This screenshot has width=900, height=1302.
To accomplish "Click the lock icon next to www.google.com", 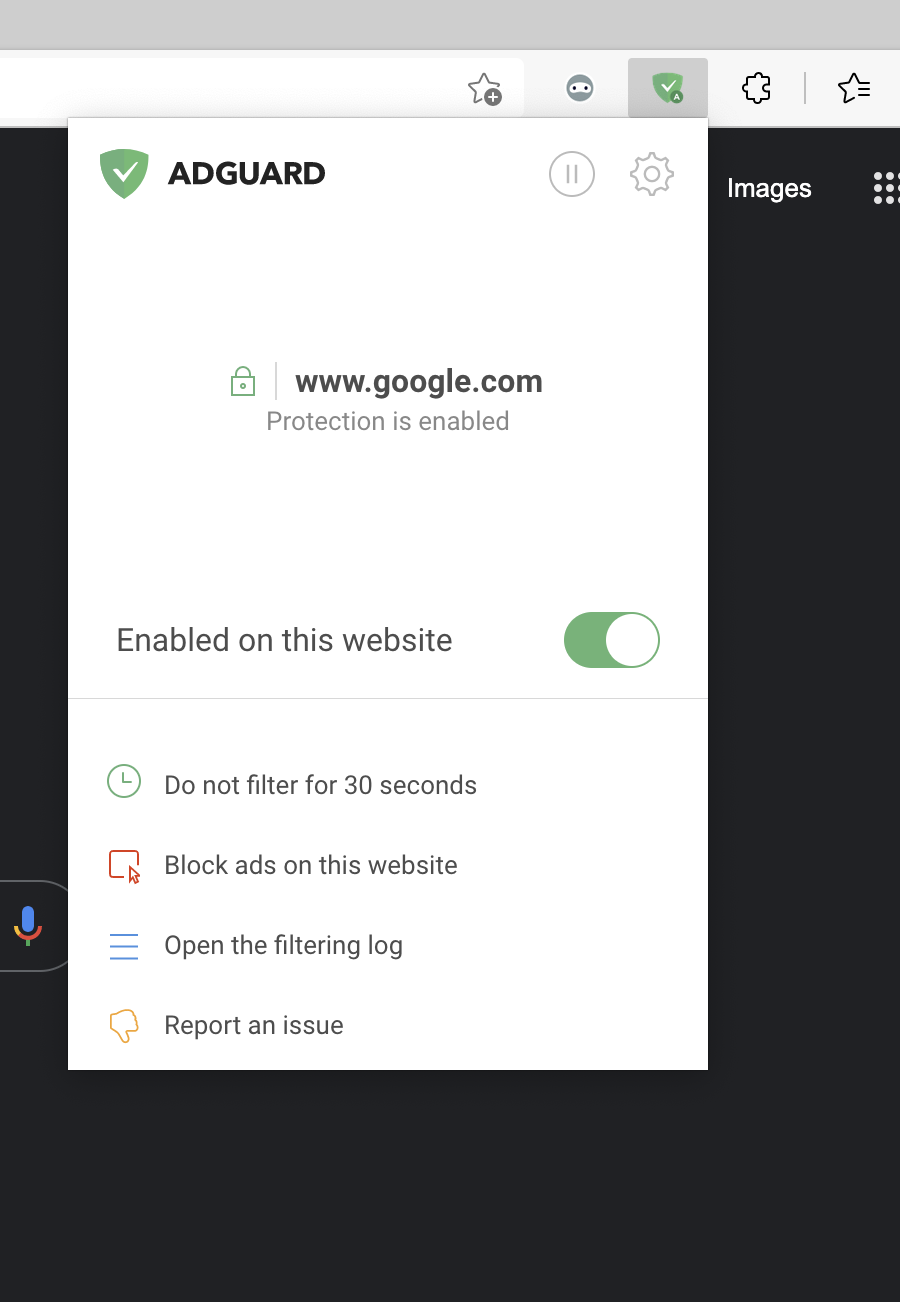I will (x=242, y=381).
